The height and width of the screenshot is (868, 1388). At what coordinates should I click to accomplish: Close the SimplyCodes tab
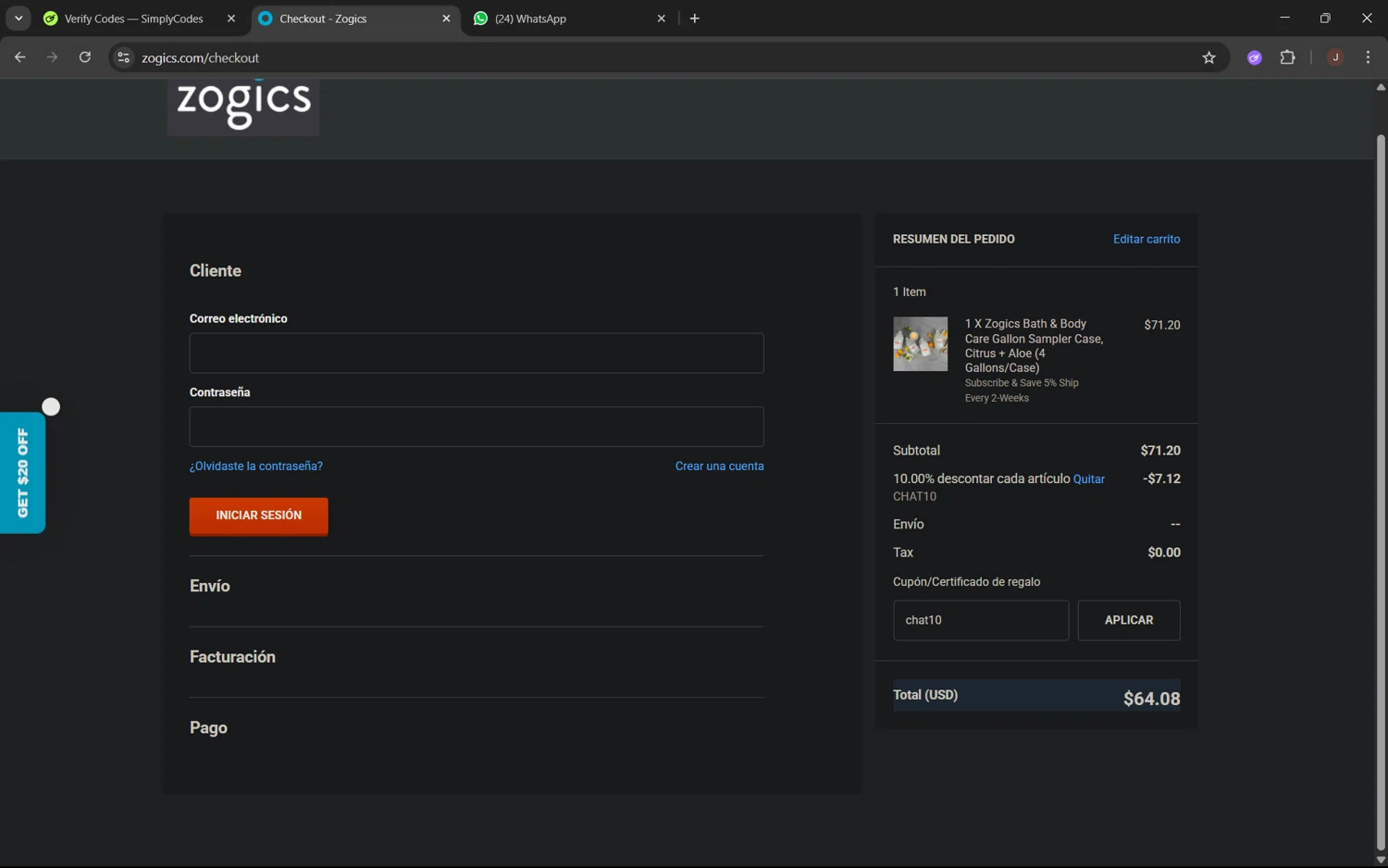point(231,19)
